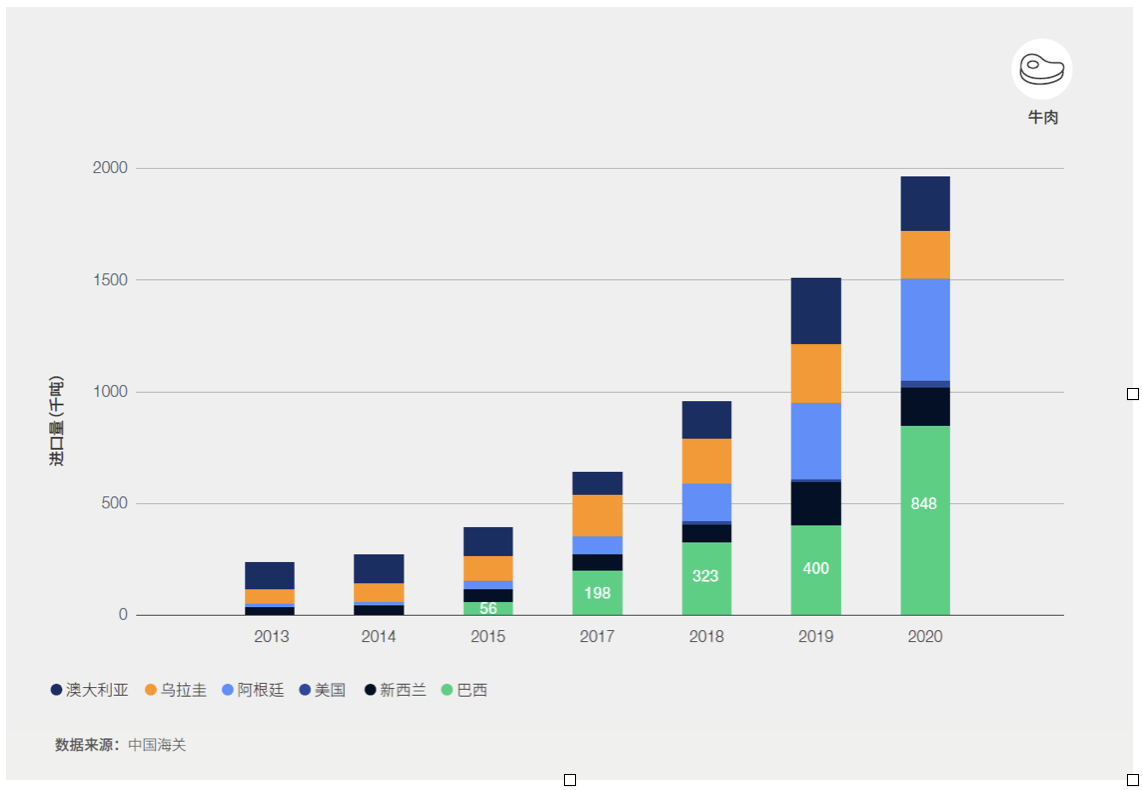This screenshot has height=790, width=1142.
Task: Toggle the 阿根廷 legend entry
Action: tap(253, 690)
